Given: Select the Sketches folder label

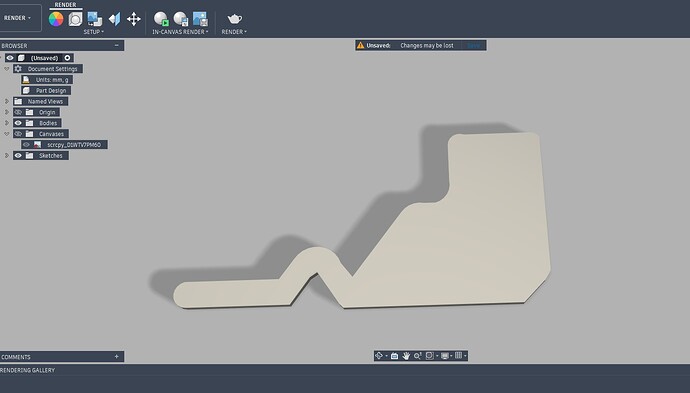Looking at the screenshot, I should coord(51,156).
